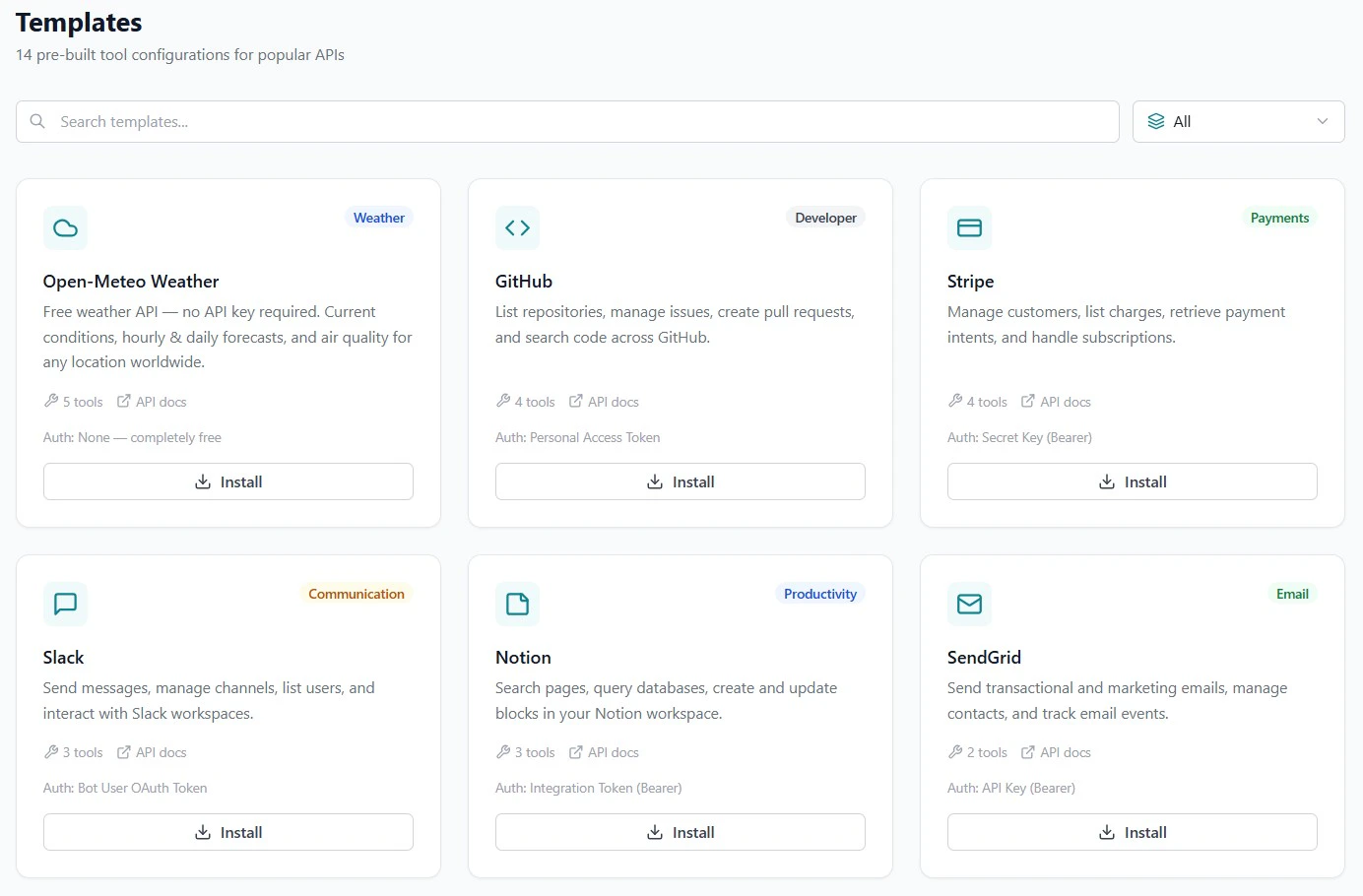Click the layers icon in All filter
This screenshot has height=896, width=1363.
[1156, 121]
